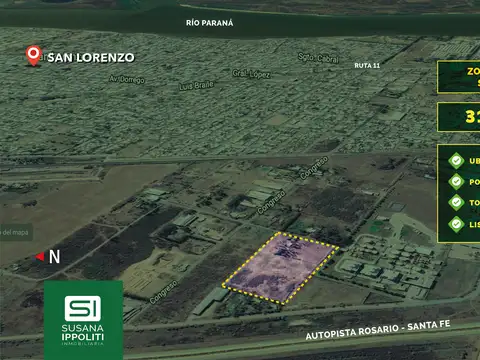Click the 'Gral. López' street label

click(251, 74)
